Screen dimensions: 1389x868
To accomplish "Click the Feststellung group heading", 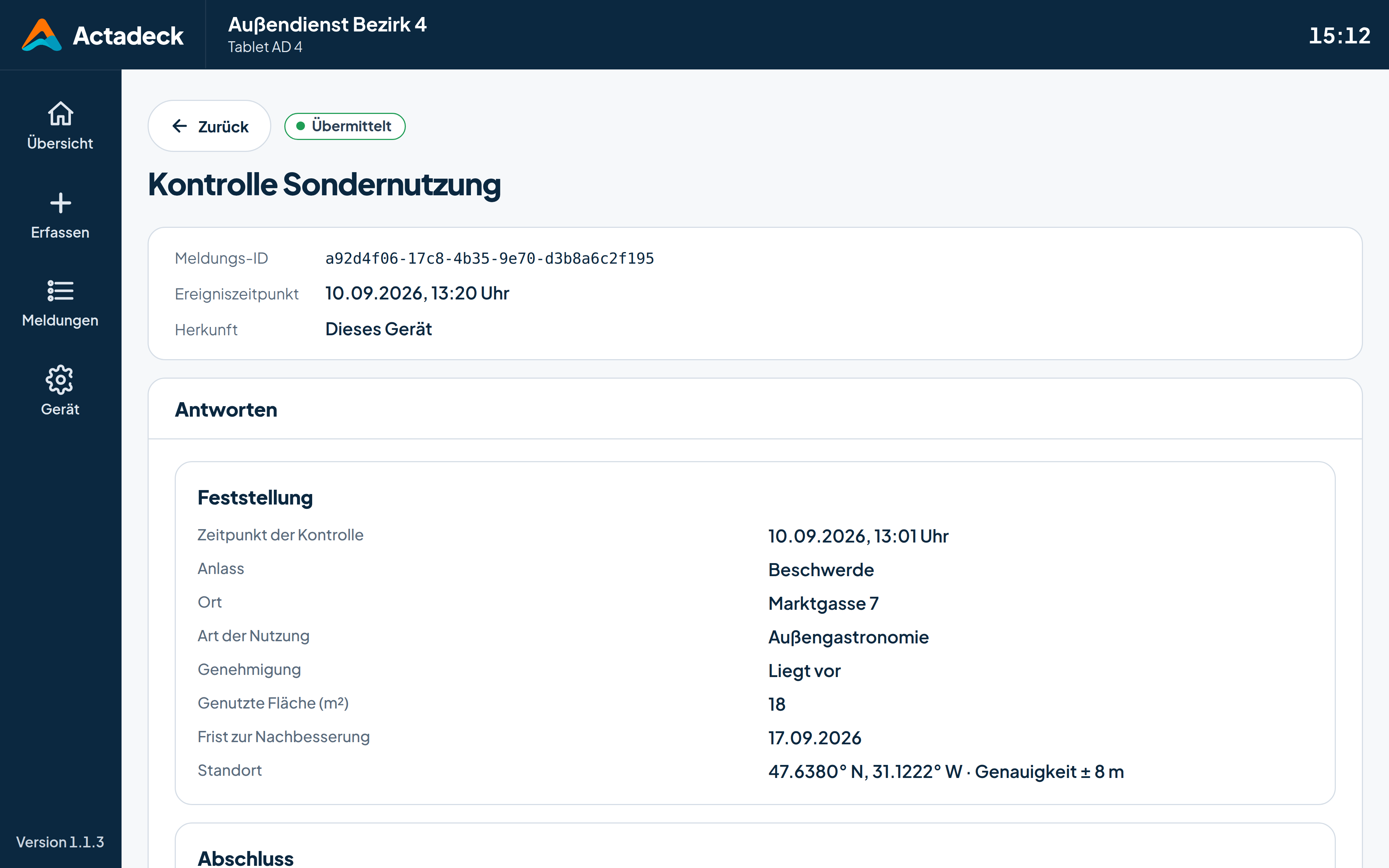I will pos(255,498).
